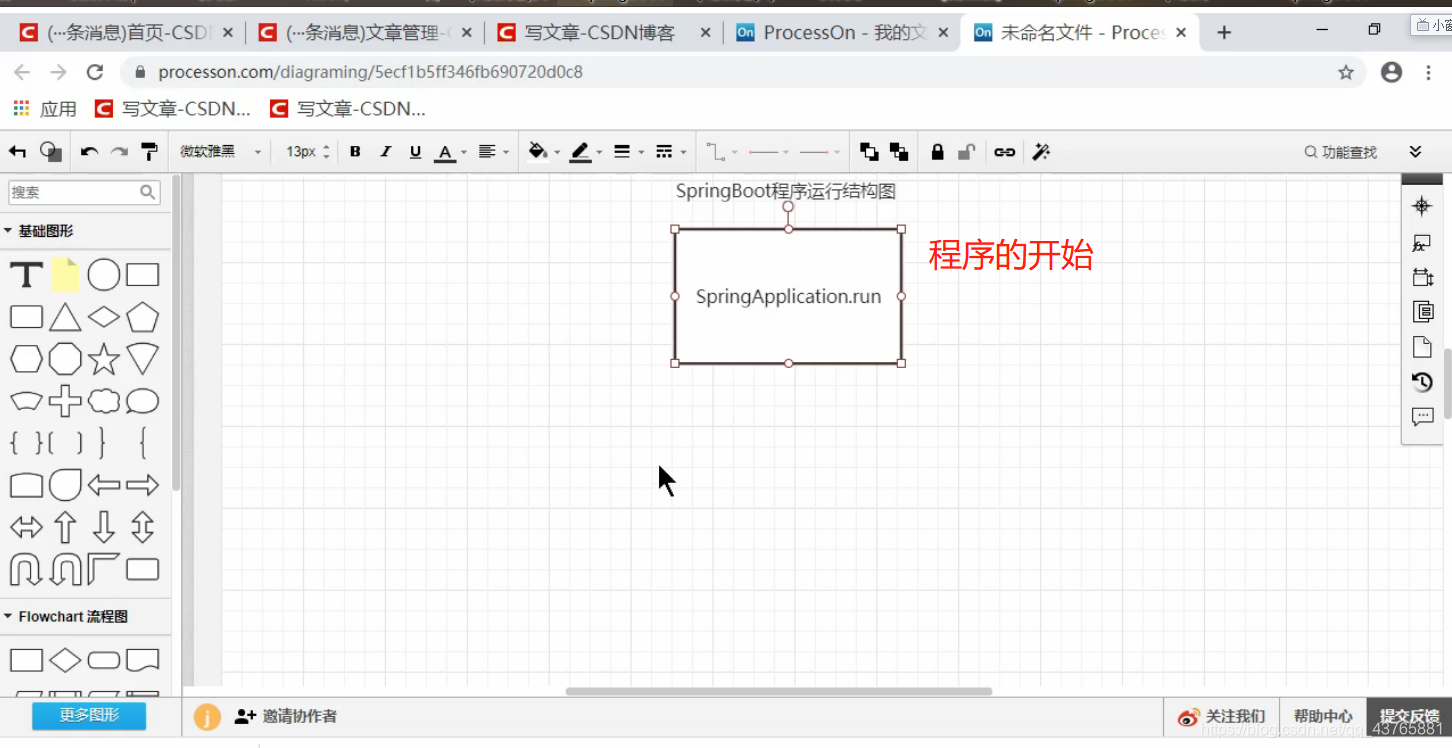Lock the selected shape

[937, 151]
